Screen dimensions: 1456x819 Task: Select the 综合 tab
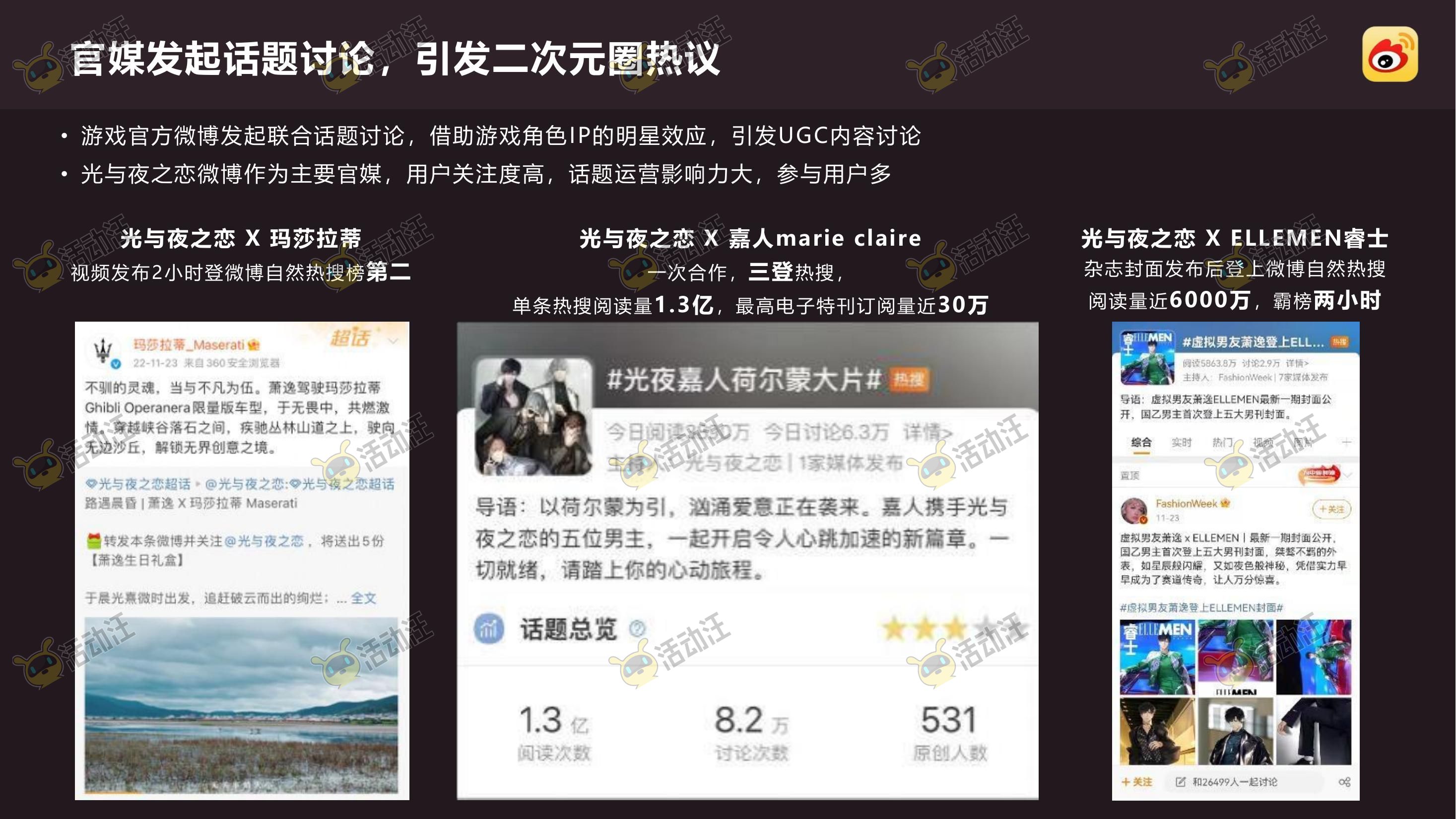pos(1141,443)
